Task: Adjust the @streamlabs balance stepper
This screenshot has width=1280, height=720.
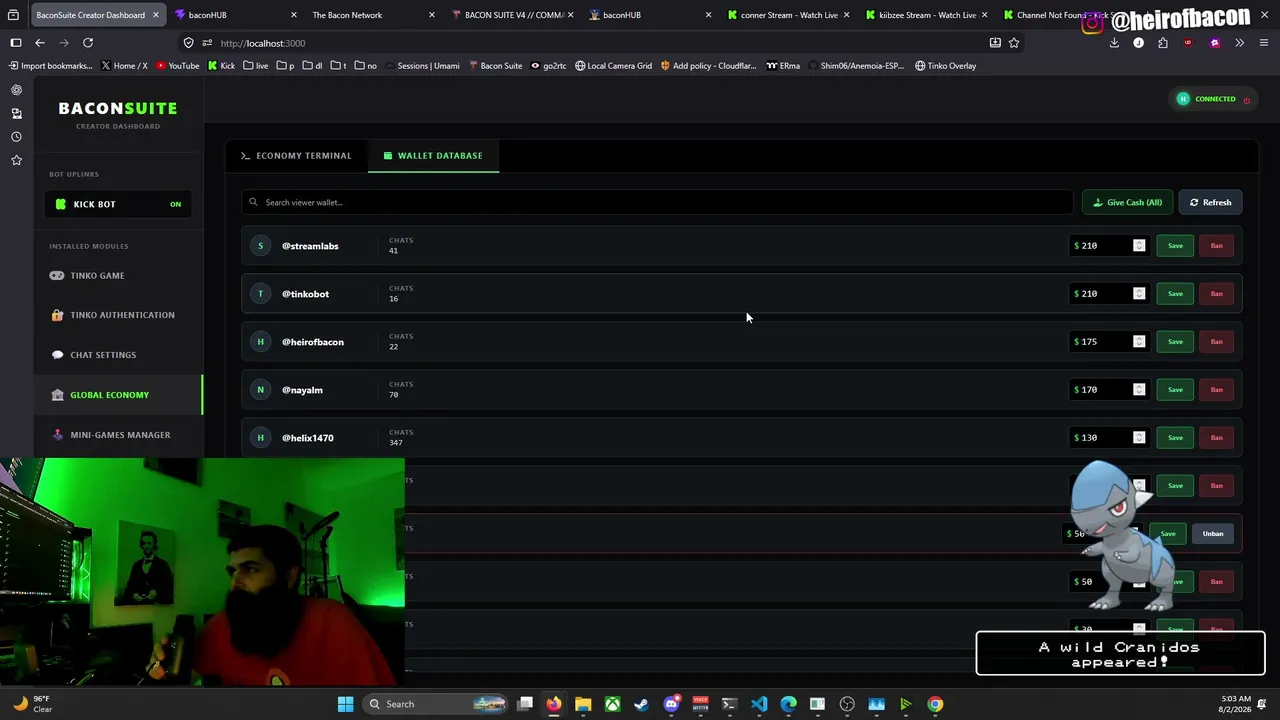Action: tap(1139, 246)
